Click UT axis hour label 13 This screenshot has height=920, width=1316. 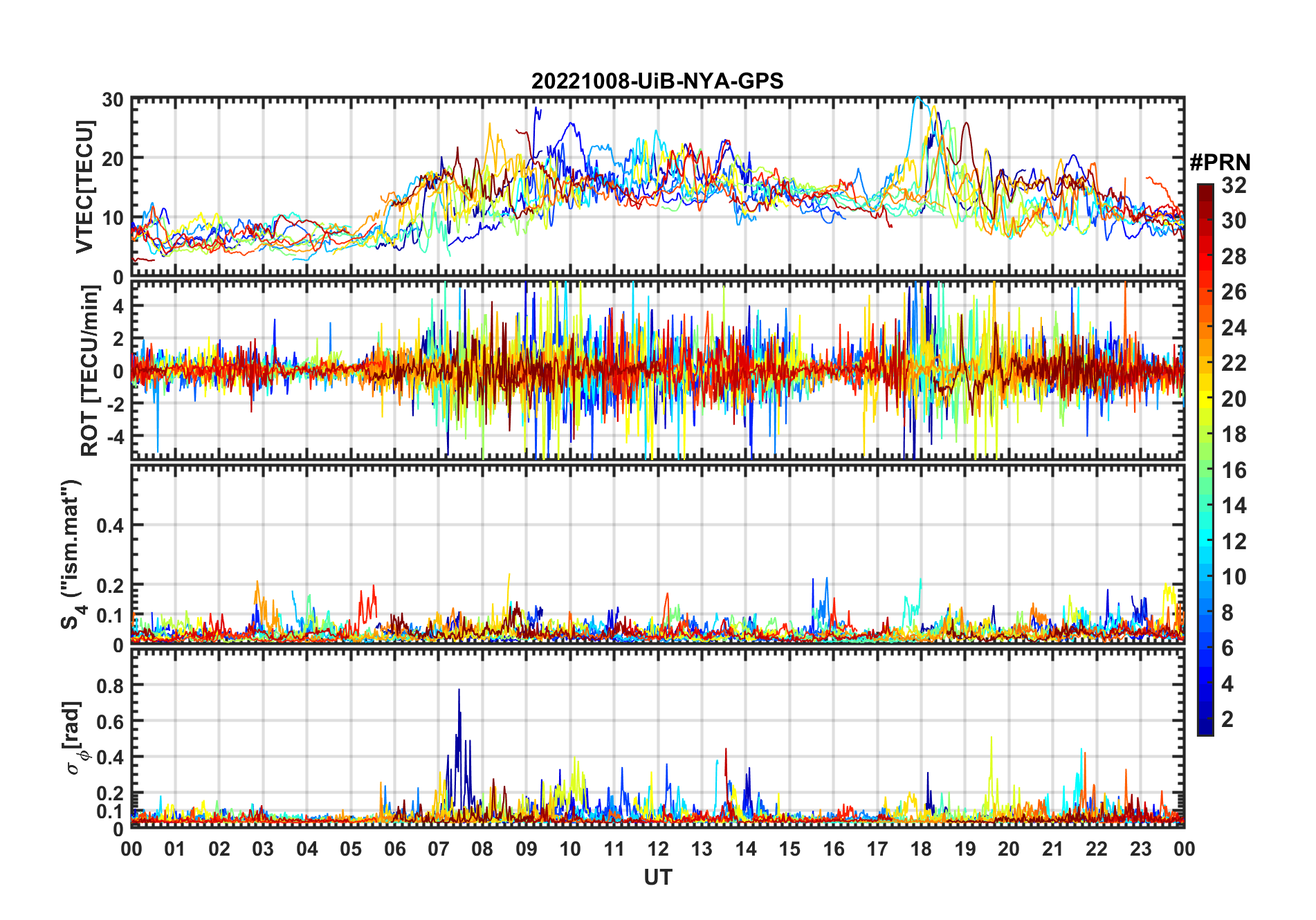702,849
